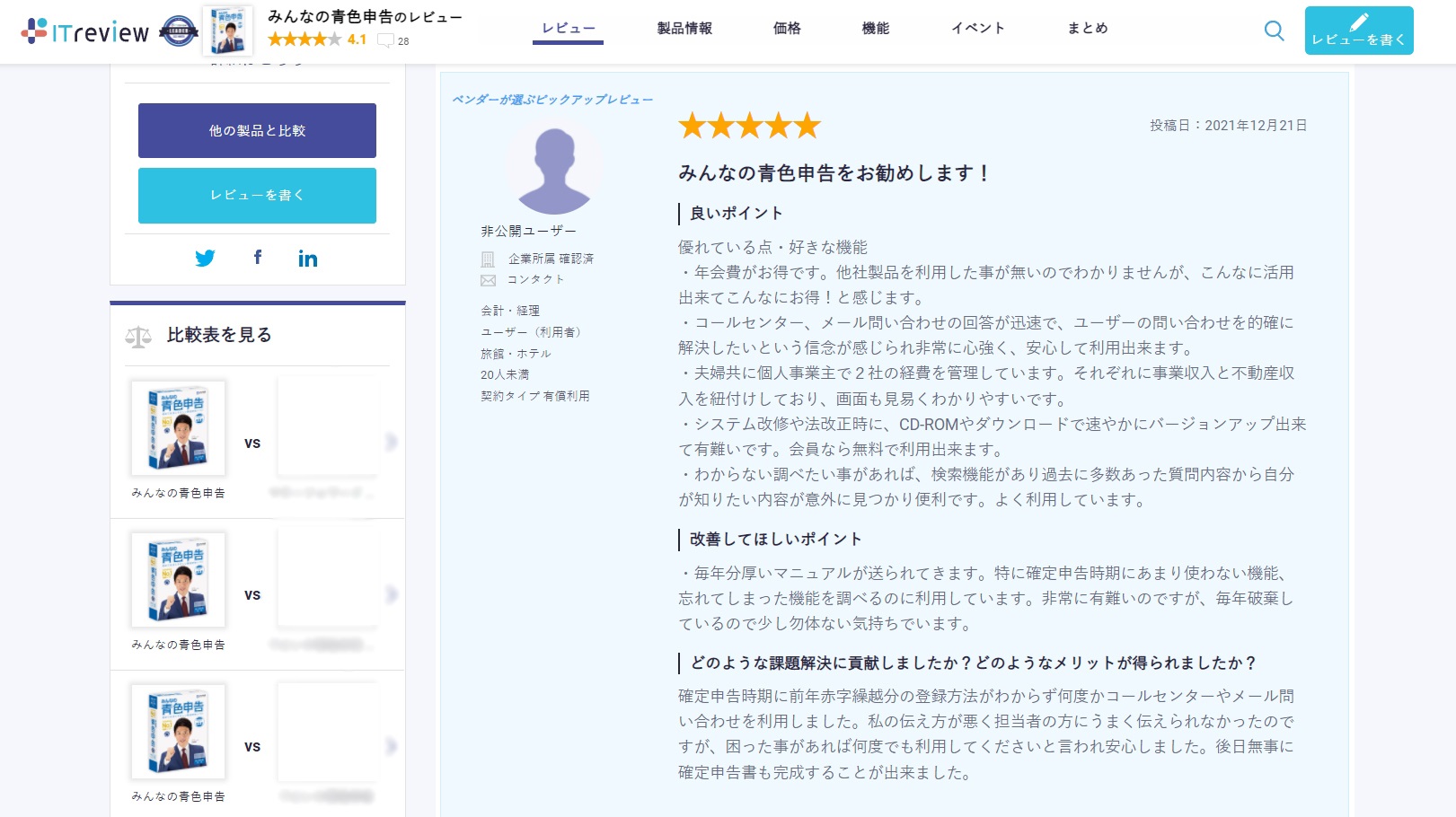
Task: Open the まとめ tab
Action: click(1088, 28)
